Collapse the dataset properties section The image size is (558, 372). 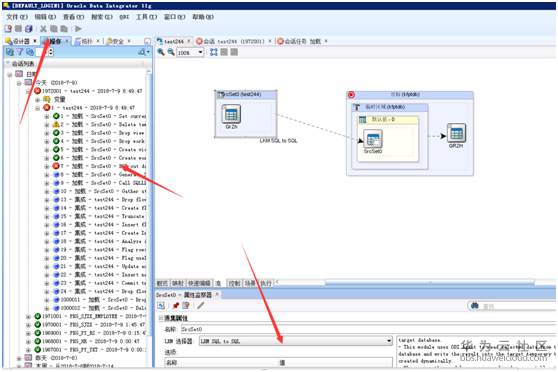click(x=160, y=318)
